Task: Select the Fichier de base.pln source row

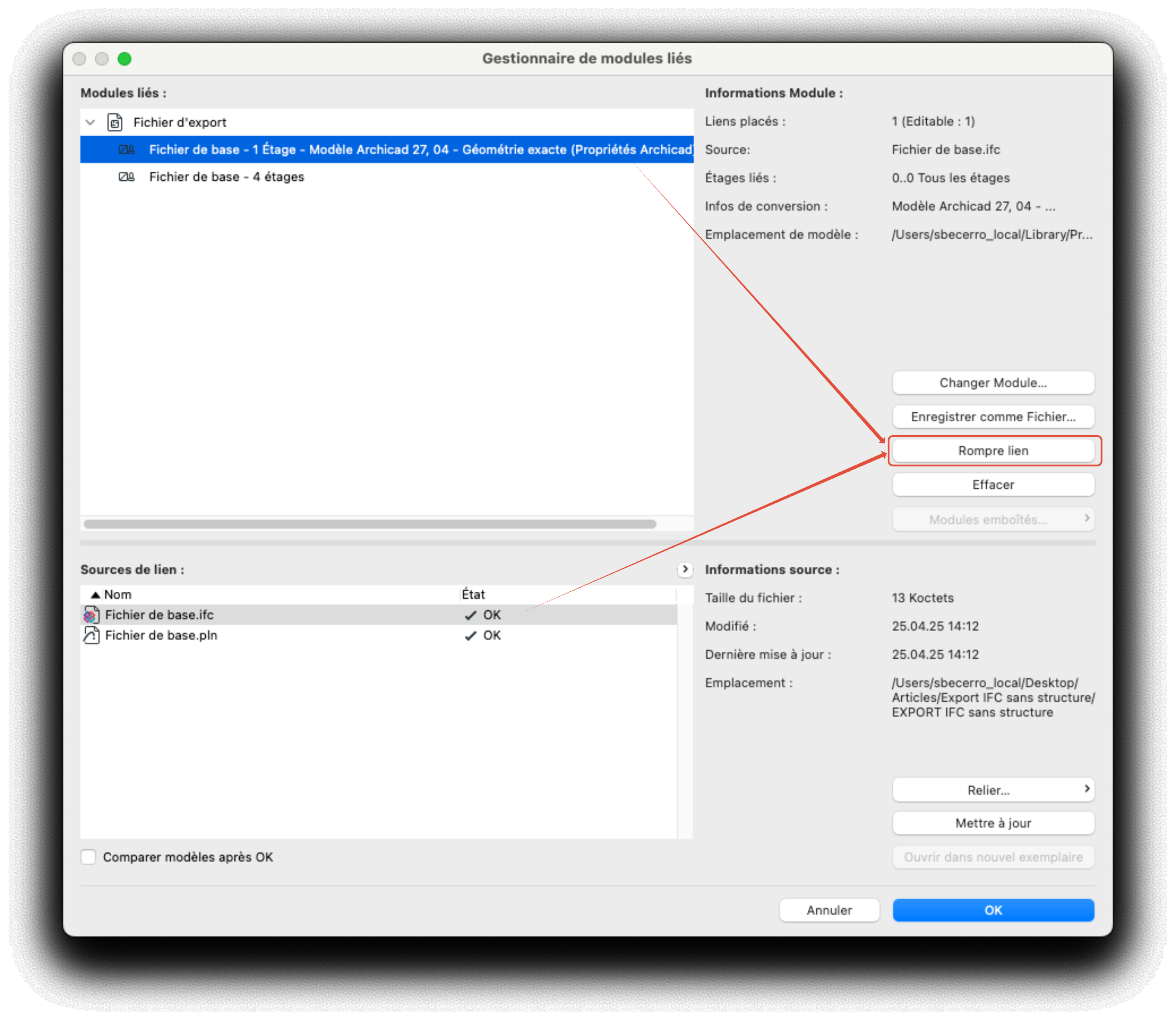Action: (378, 635)
